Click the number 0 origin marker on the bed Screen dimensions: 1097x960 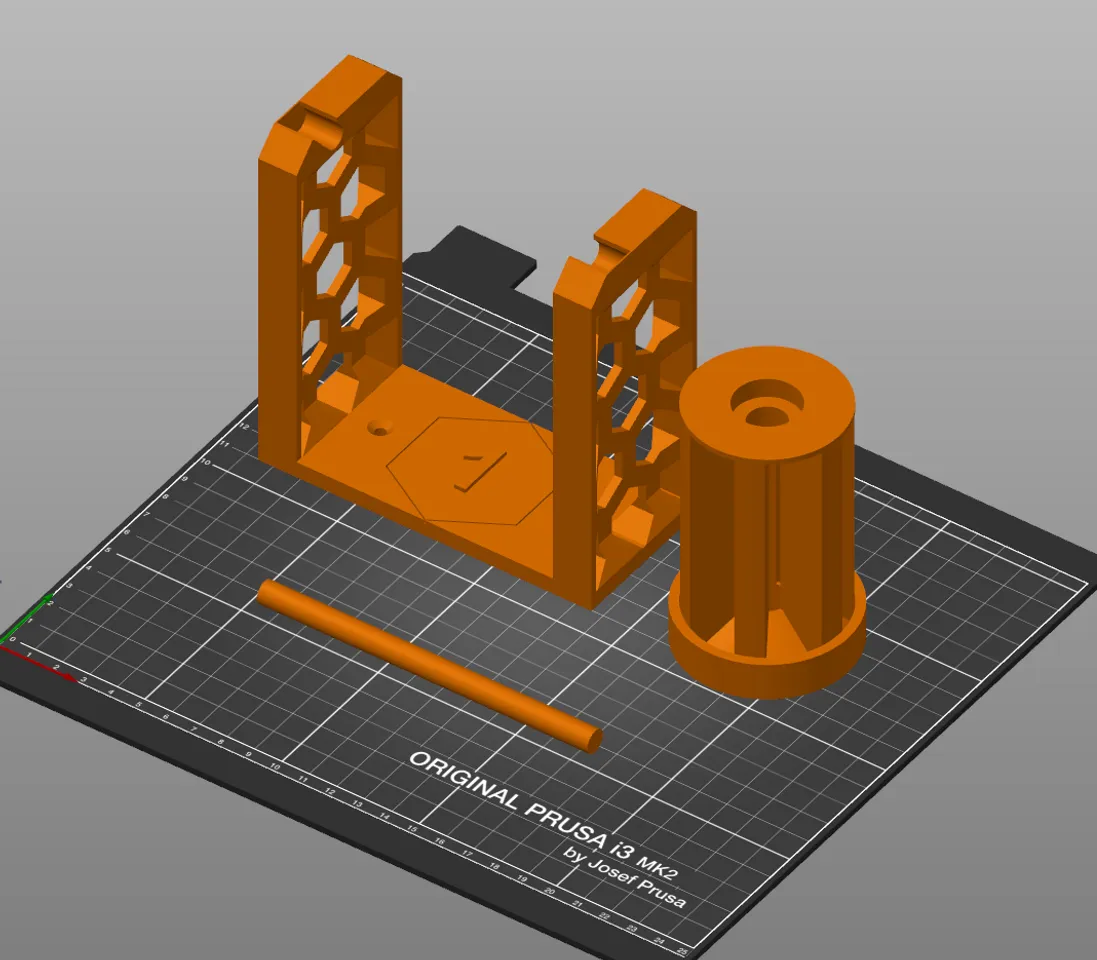[x=13, y=639]
